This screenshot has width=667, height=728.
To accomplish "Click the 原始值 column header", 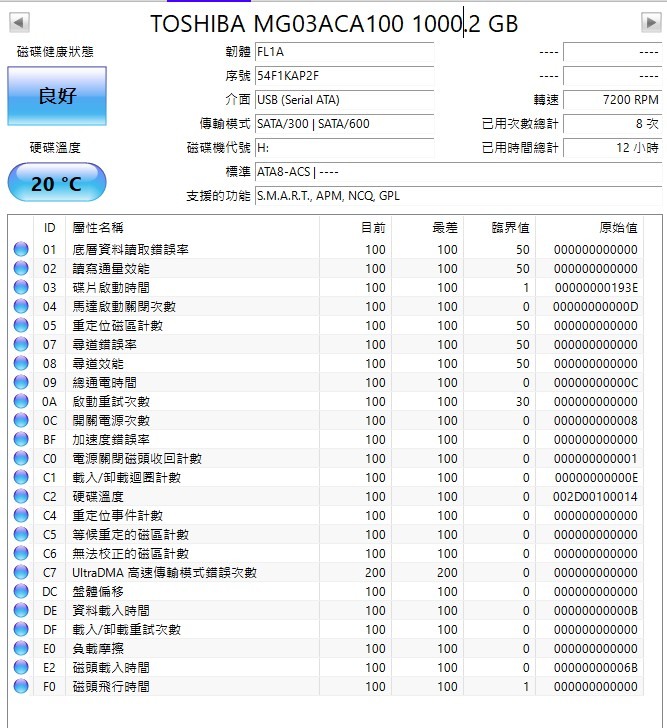I will click(617, 228).
